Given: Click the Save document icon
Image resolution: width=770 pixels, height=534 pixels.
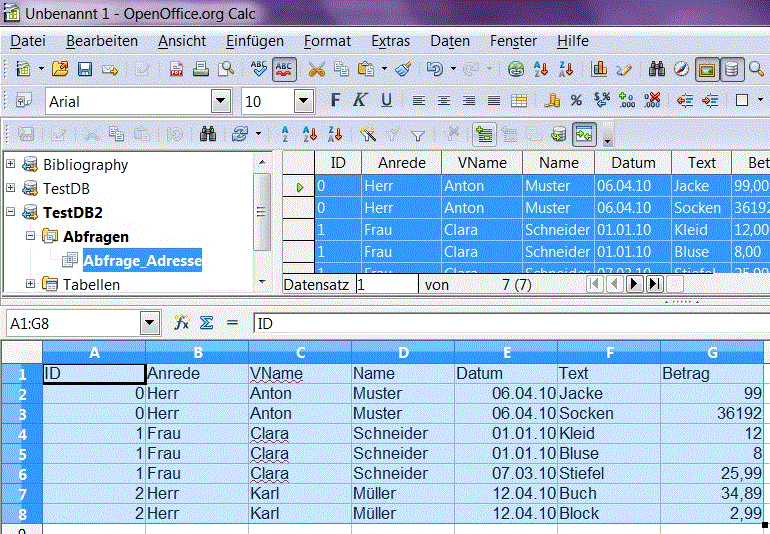Looking at the screenshot, I should coord(85,70).
